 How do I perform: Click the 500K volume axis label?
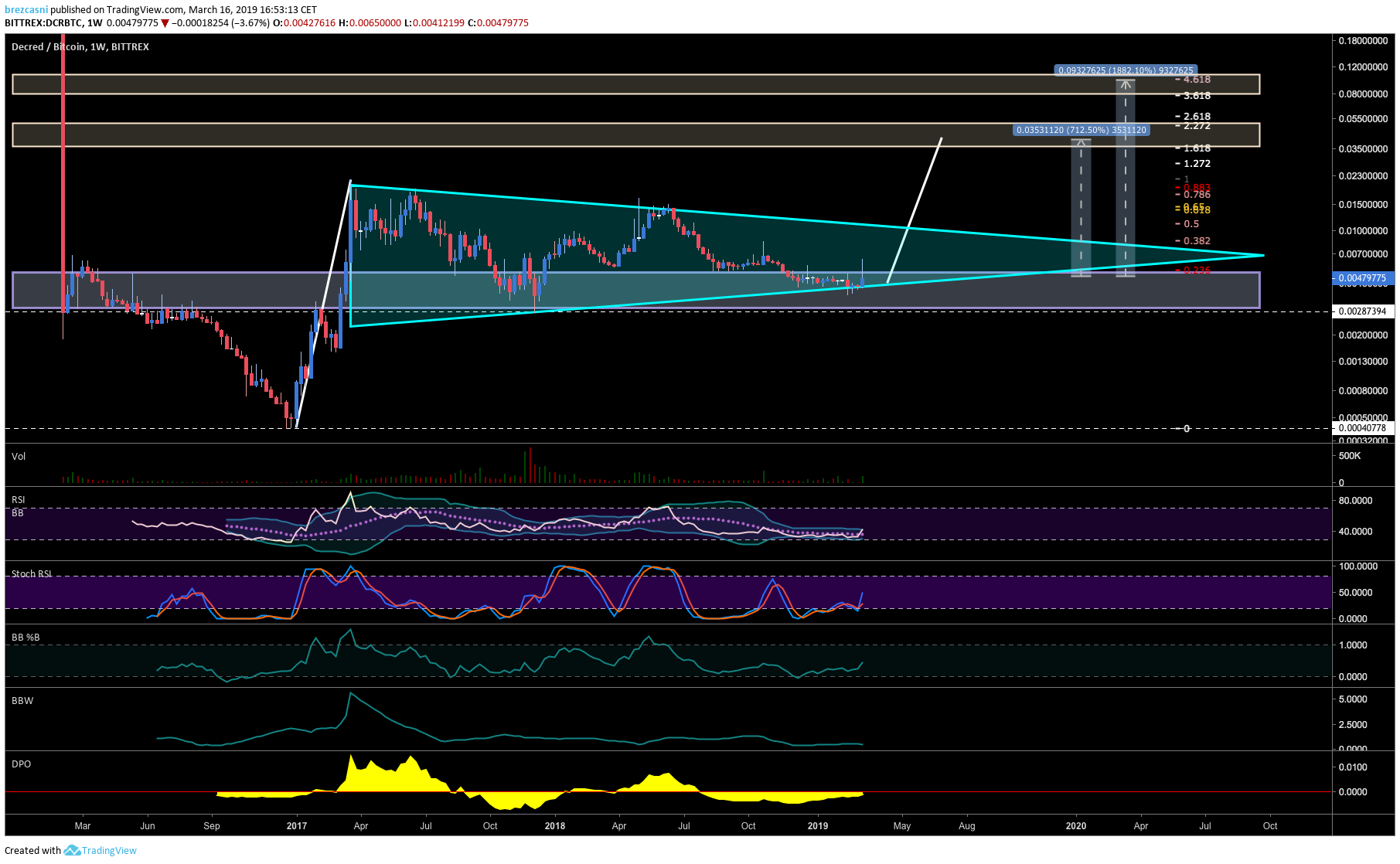click(1350, 456)
